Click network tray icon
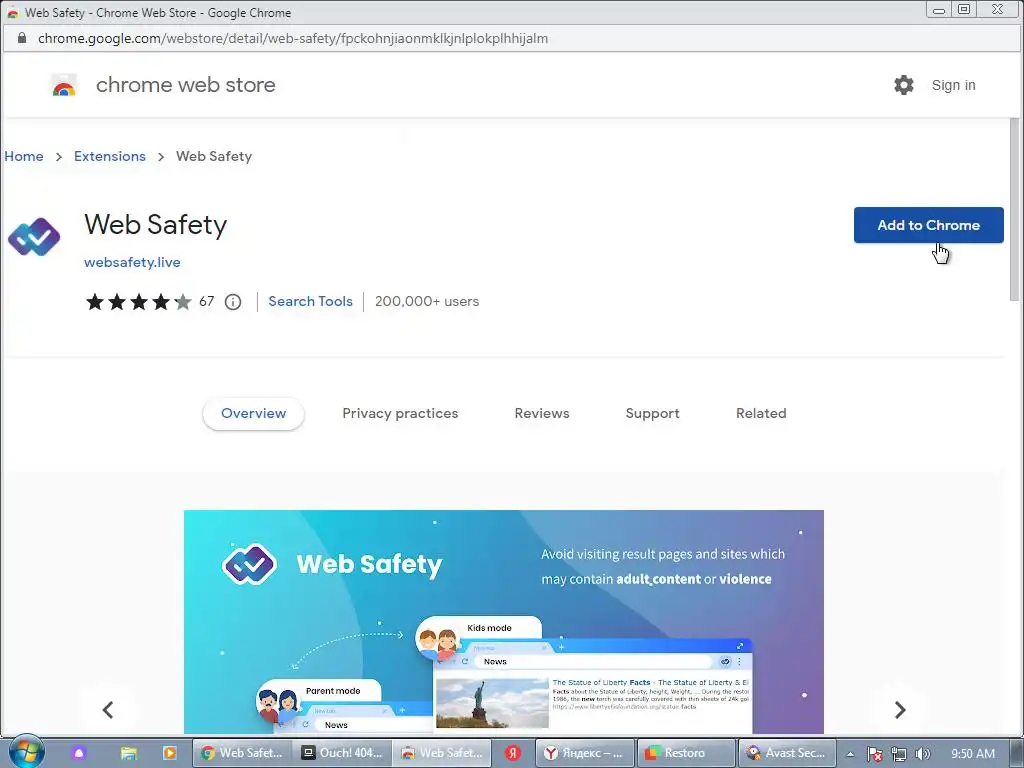This screenshot has width=1024, height=768. click(899, 754)
